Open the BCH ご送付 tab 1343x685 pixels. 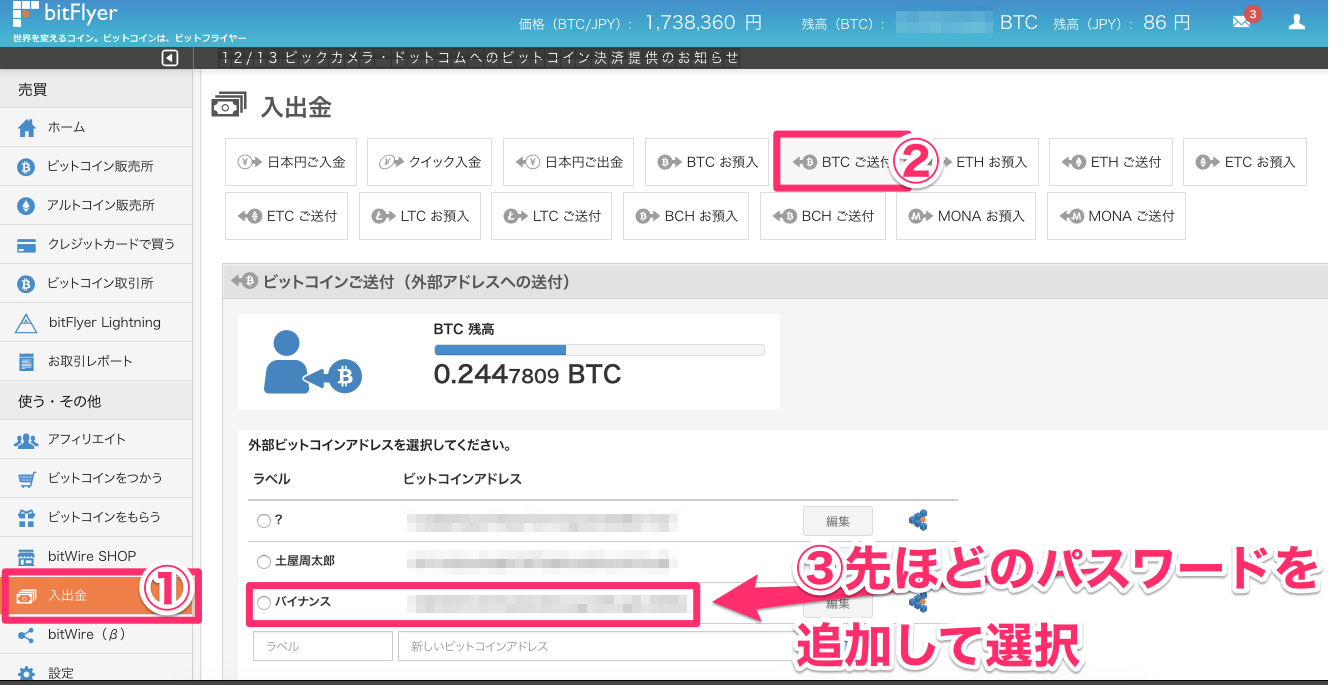[823, 216]
